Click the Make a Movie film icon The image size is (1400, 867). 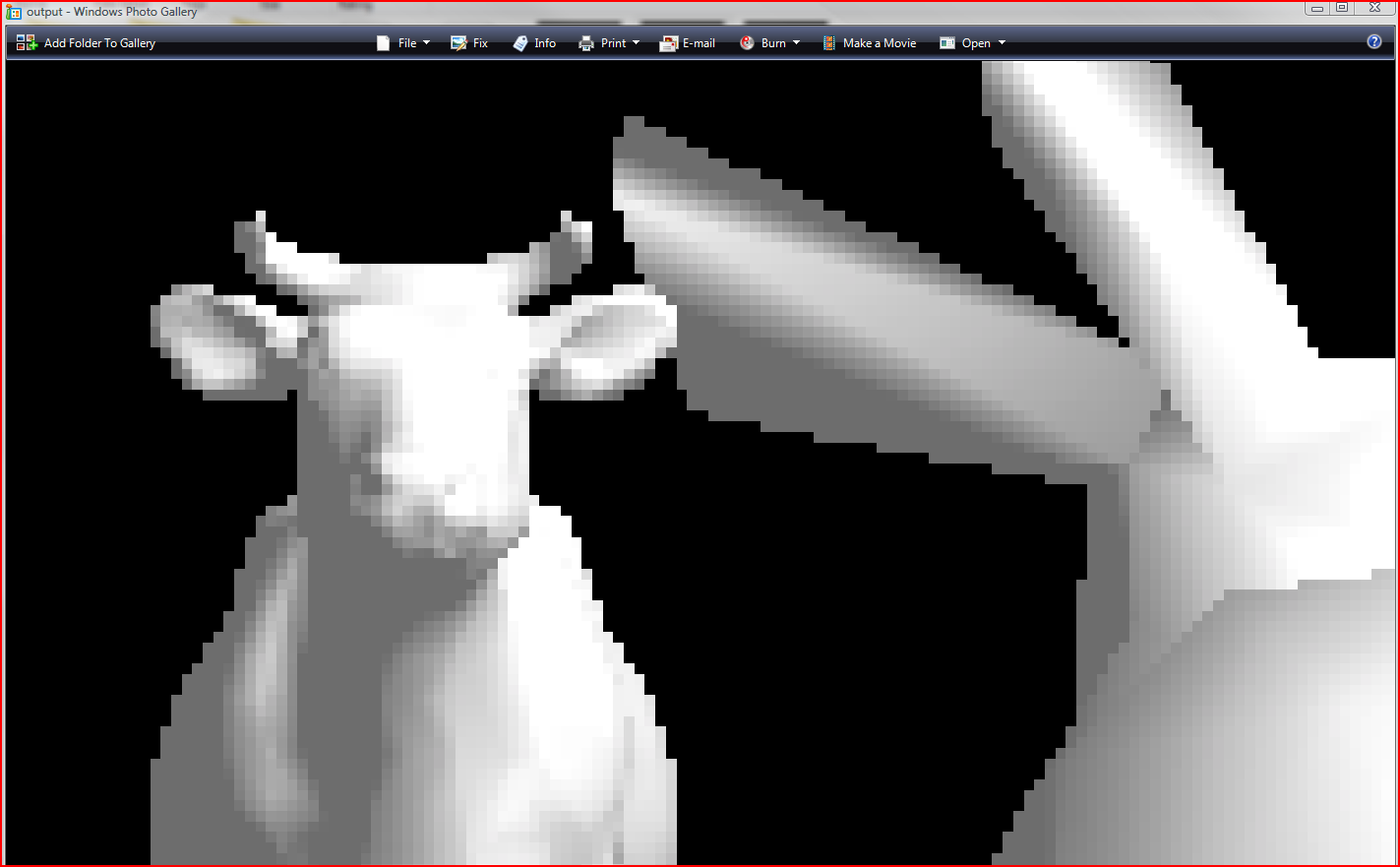pos(828,43)
